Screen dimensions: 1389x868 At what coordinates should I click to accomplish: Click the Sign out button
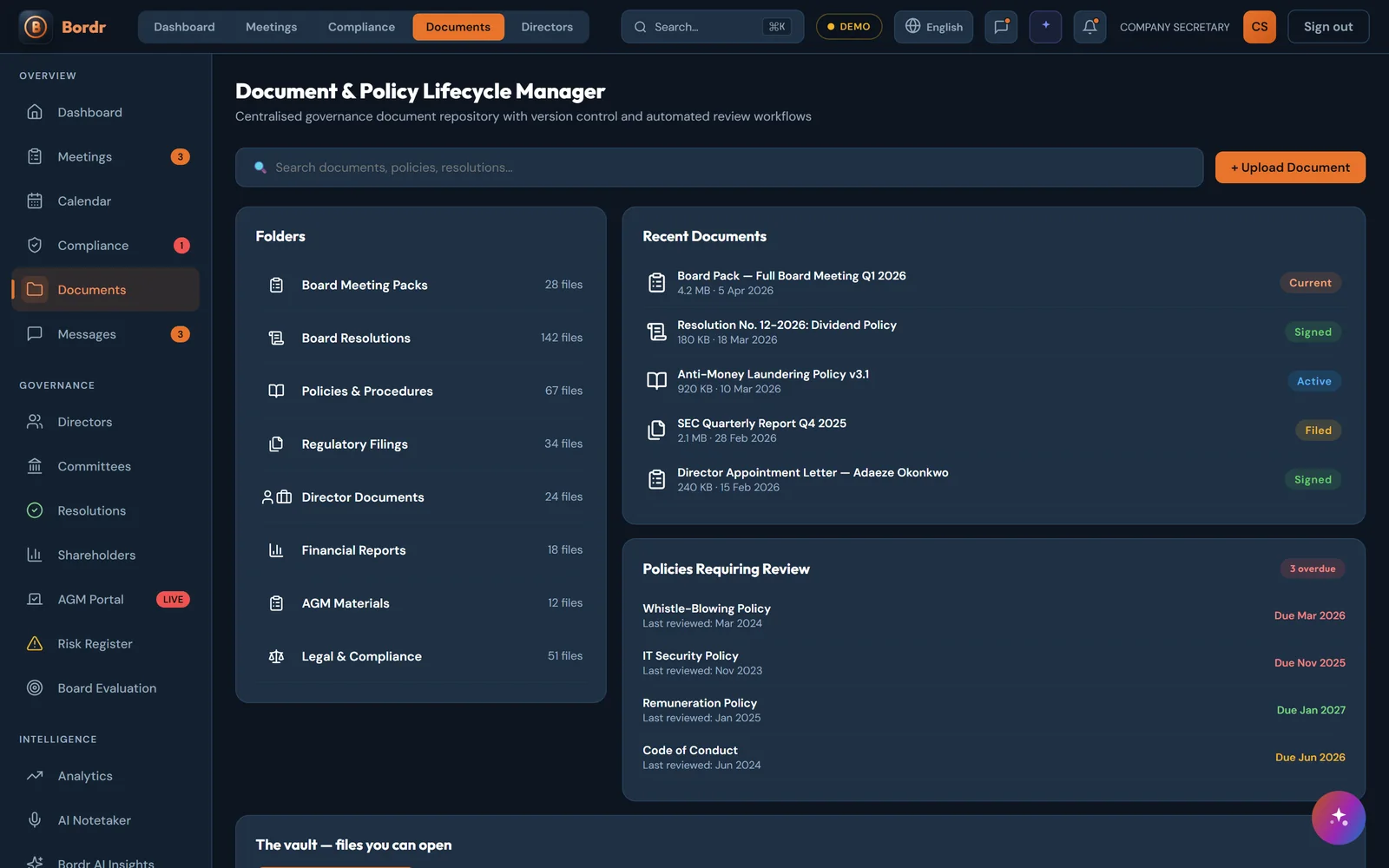(x=1328, y=27)
